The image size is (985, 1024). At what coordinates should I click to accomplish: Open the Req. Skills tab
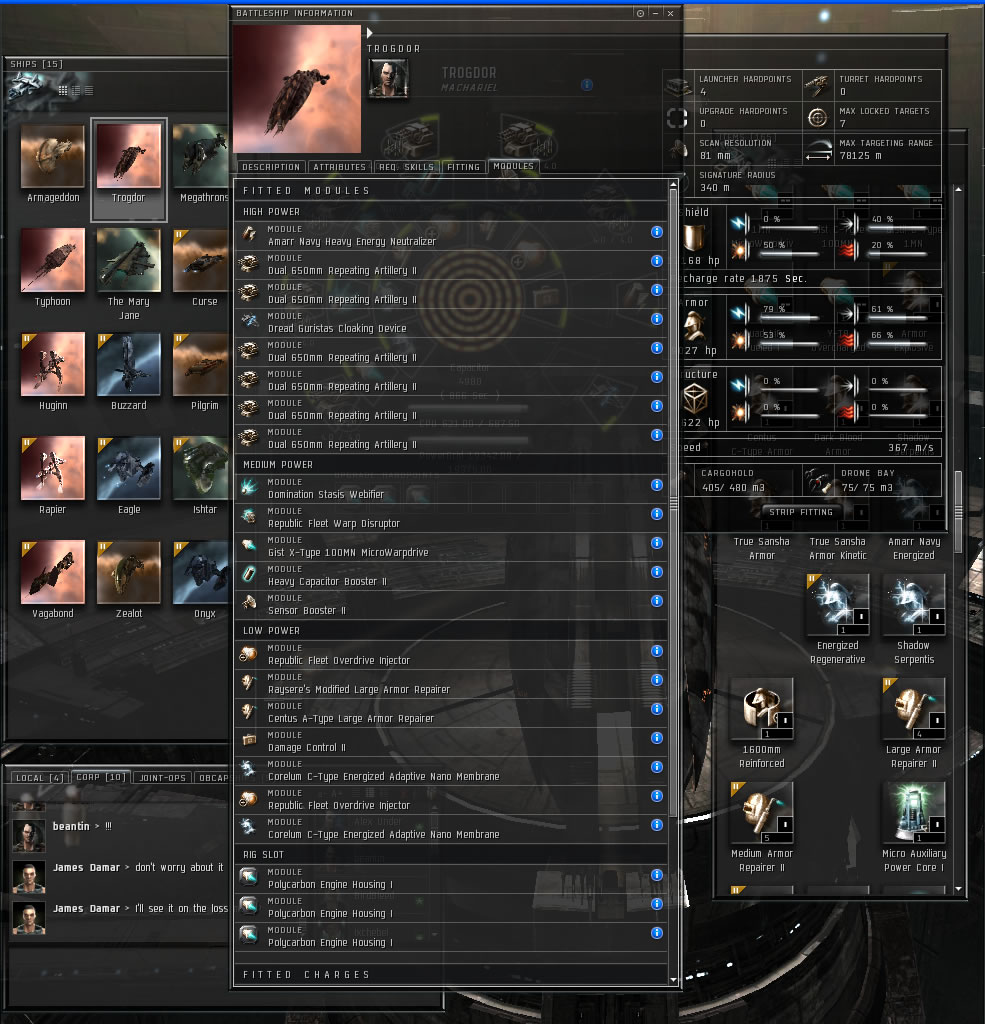(x=406, y=167)
